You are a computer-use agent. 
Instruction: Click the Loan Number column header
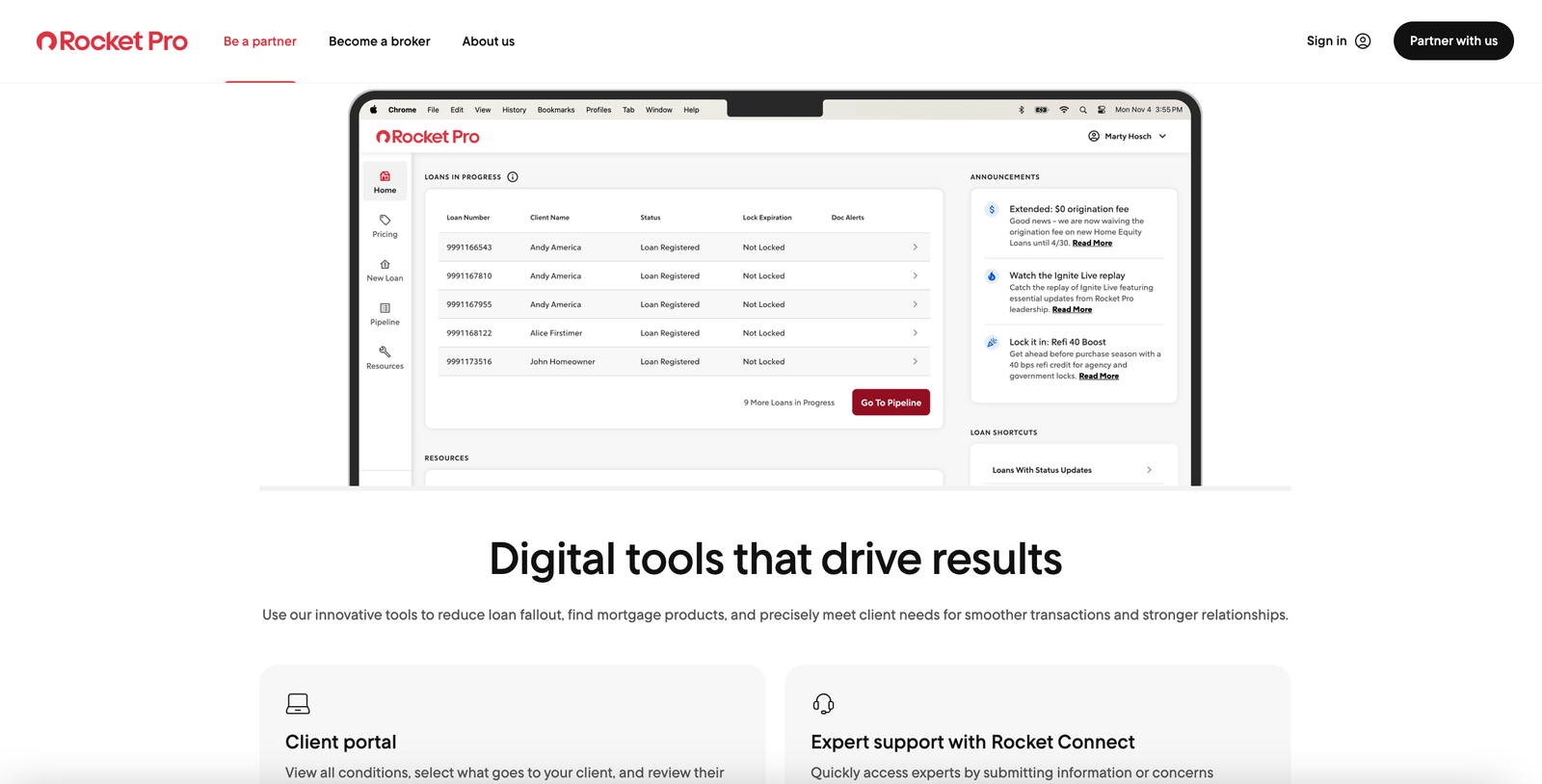pyautogui.click(x=468, y=218)
